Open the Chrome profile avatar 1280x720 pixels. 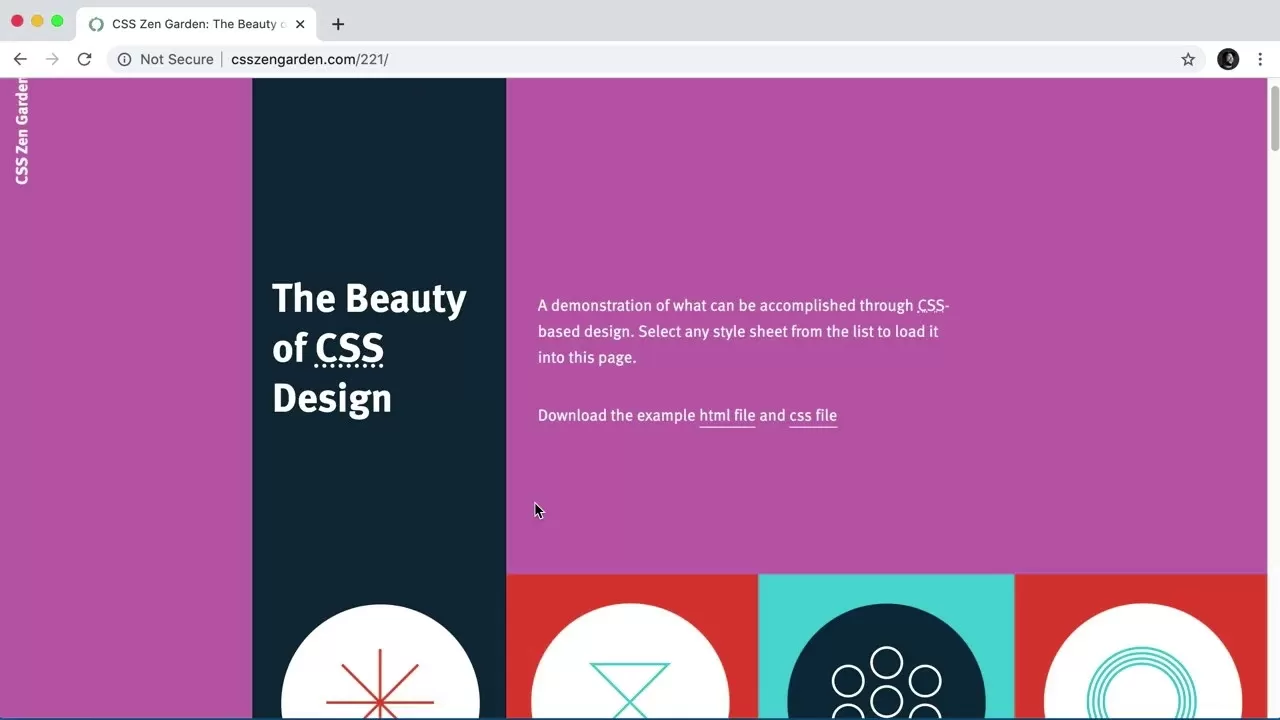click(x=1228, y=59)
